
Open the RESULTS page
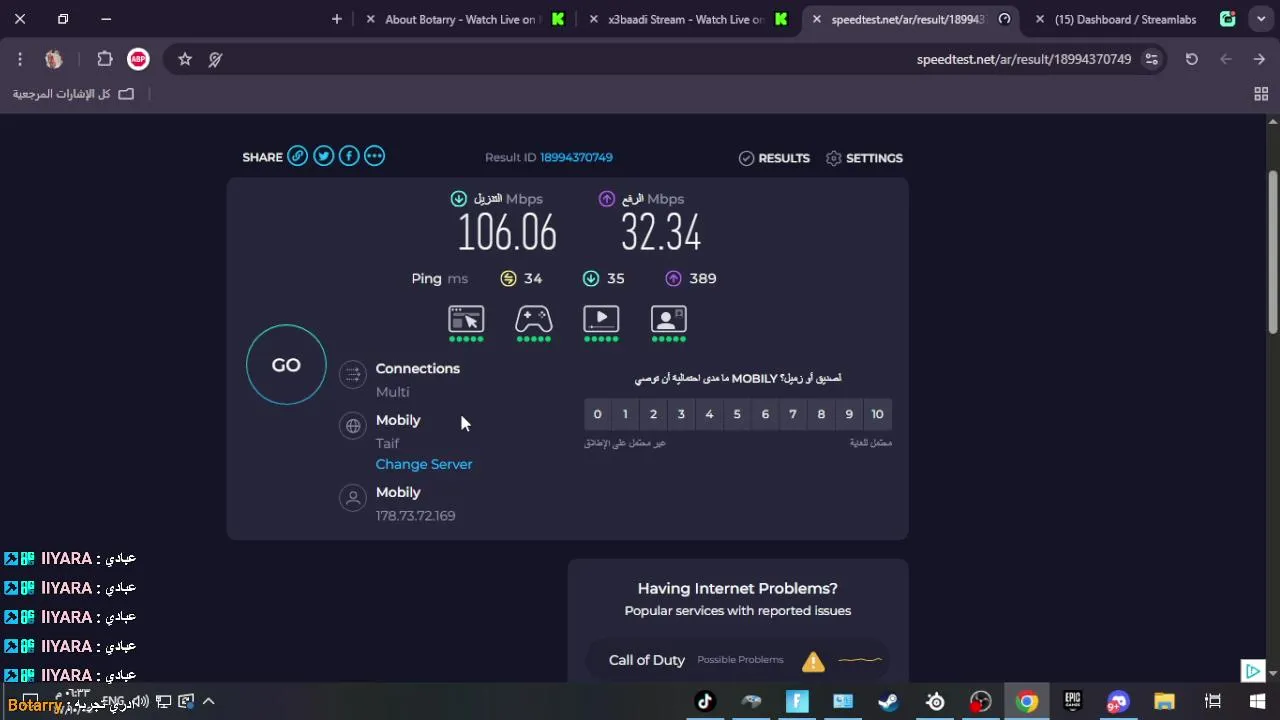click(x=774, y=158)
